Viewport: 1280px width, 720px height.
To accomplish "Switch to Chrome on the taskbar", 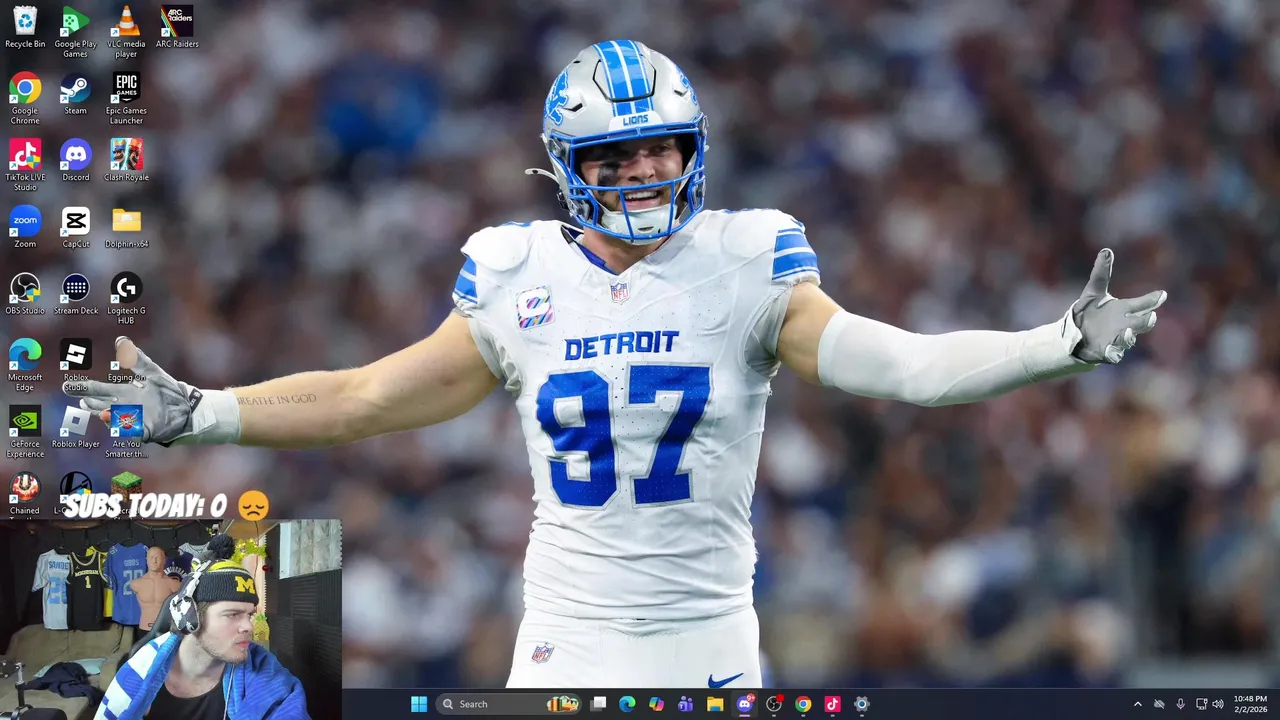I will point(803,704).
